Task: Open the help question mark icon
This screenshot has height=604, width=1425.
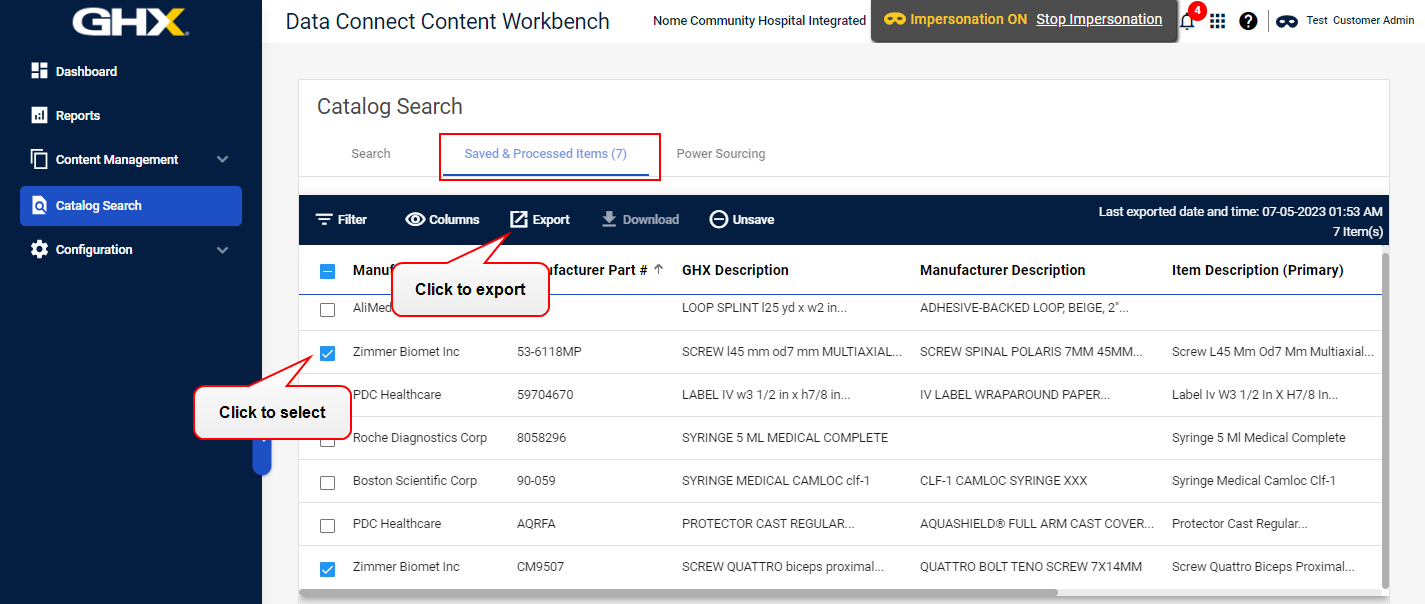Action: 1248,21
